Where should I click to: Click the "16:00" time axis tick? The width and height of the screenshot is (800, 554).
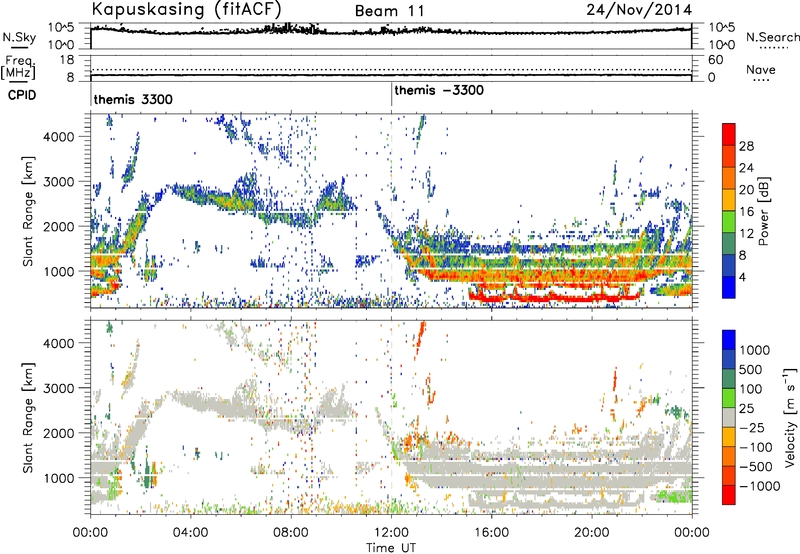(491, 533)
